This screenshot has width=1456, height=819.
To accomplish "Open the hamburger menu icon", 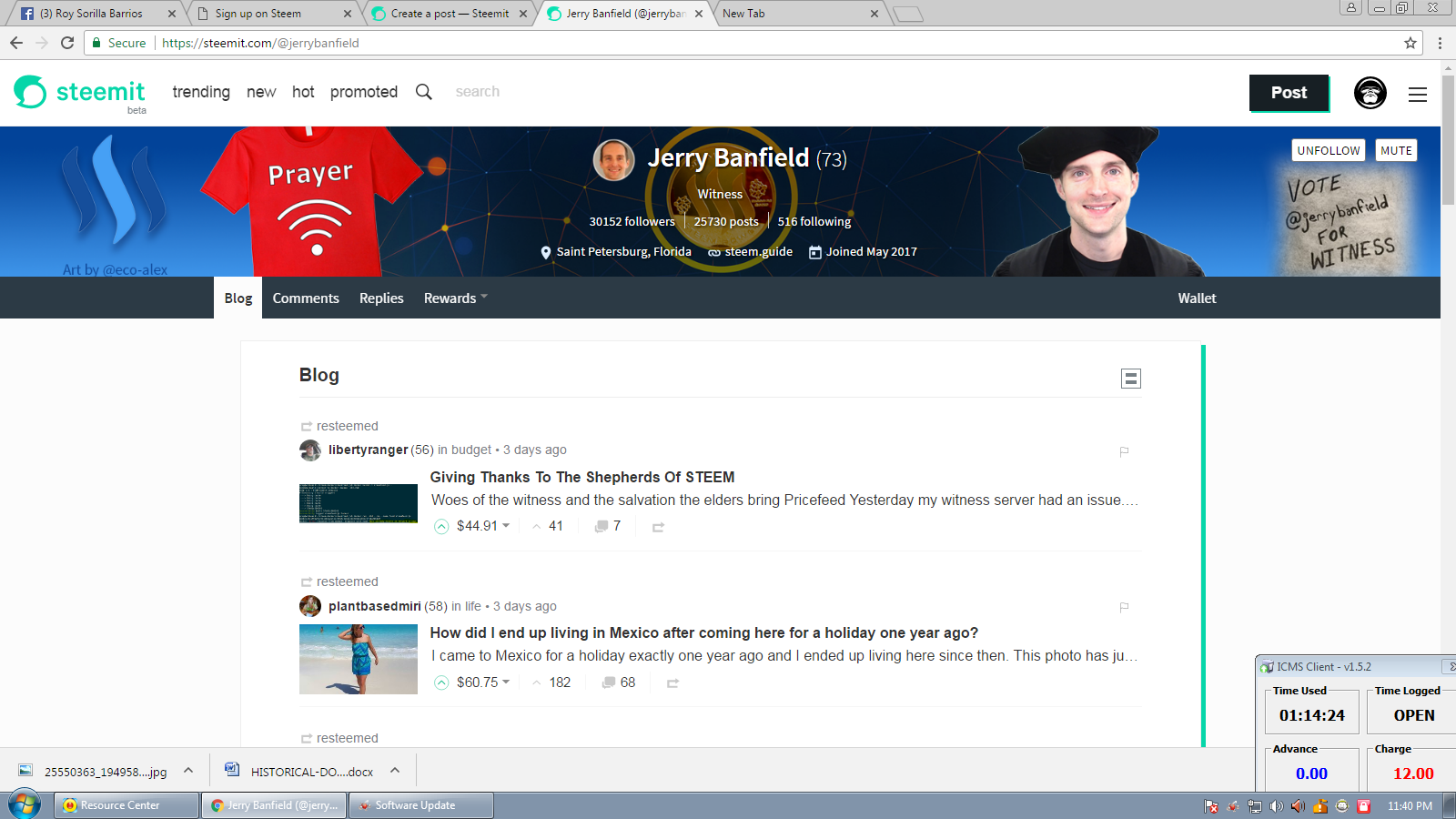I will 1418,95.
